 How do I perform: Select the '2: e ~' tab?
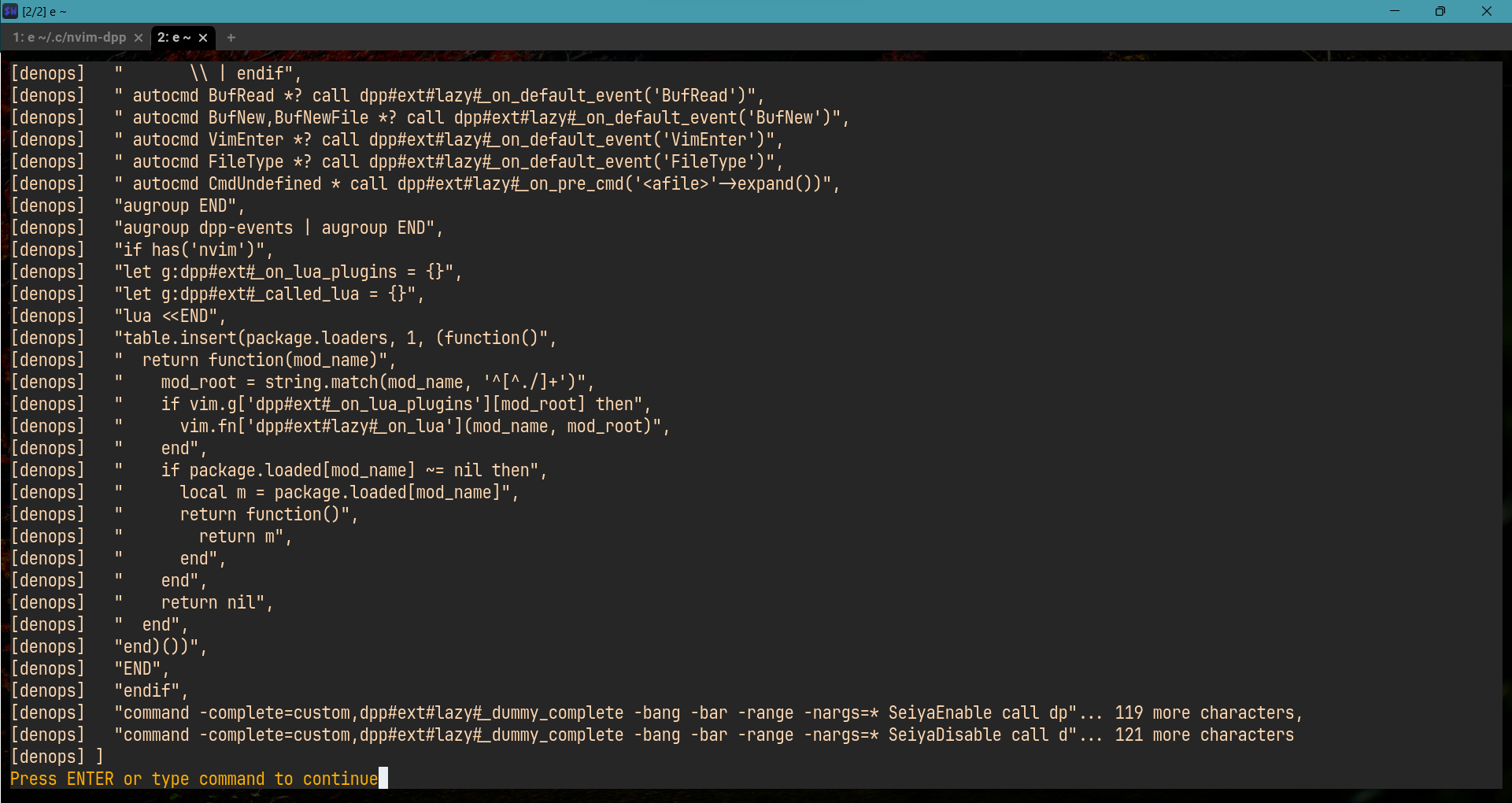(x=174, y=37)
